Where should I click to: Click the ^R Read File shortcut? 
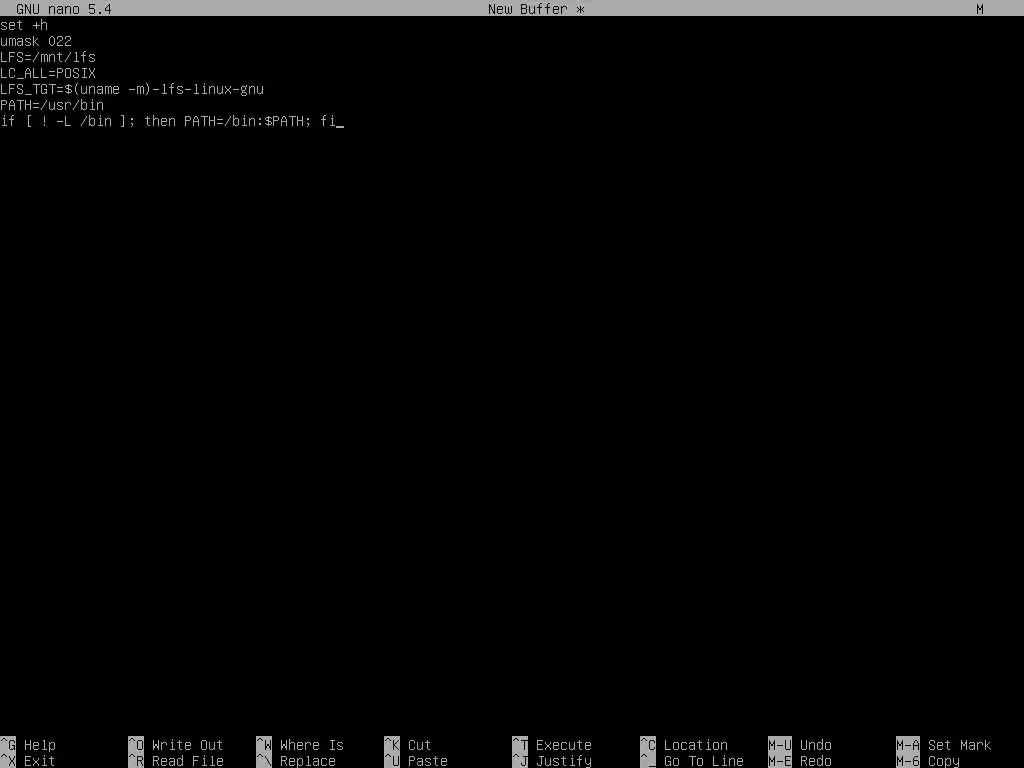coord(176,761)
